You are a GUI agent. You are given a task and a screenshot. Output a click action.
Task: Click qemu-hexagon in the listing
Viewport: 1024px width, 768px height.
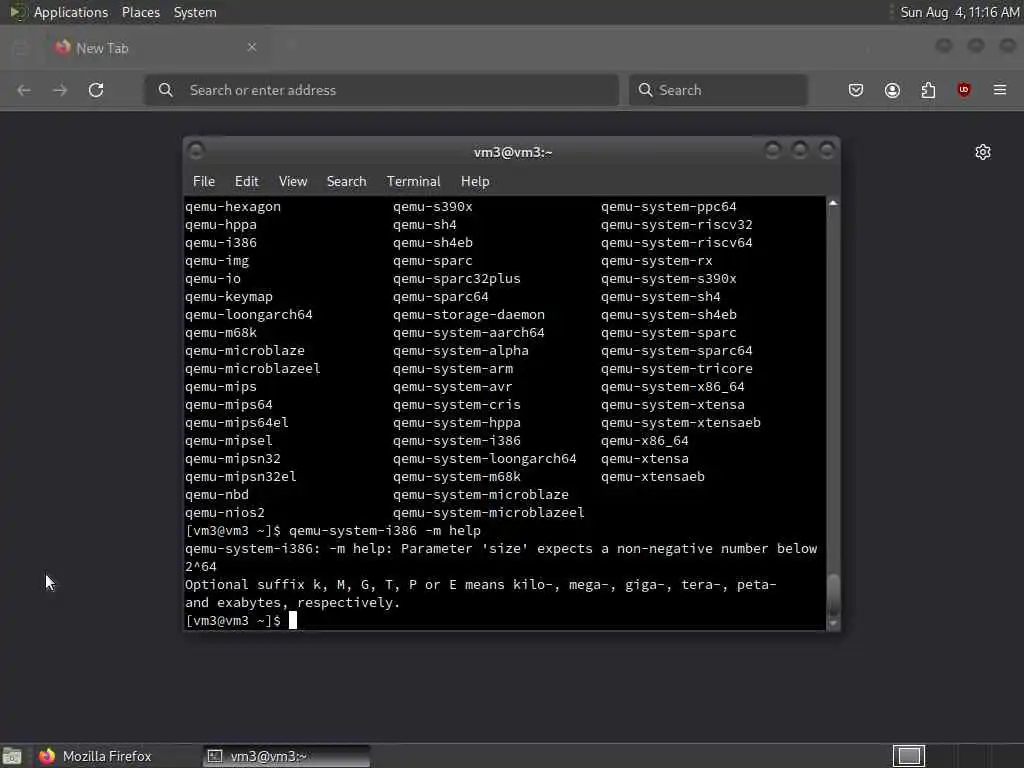(232, 206)
